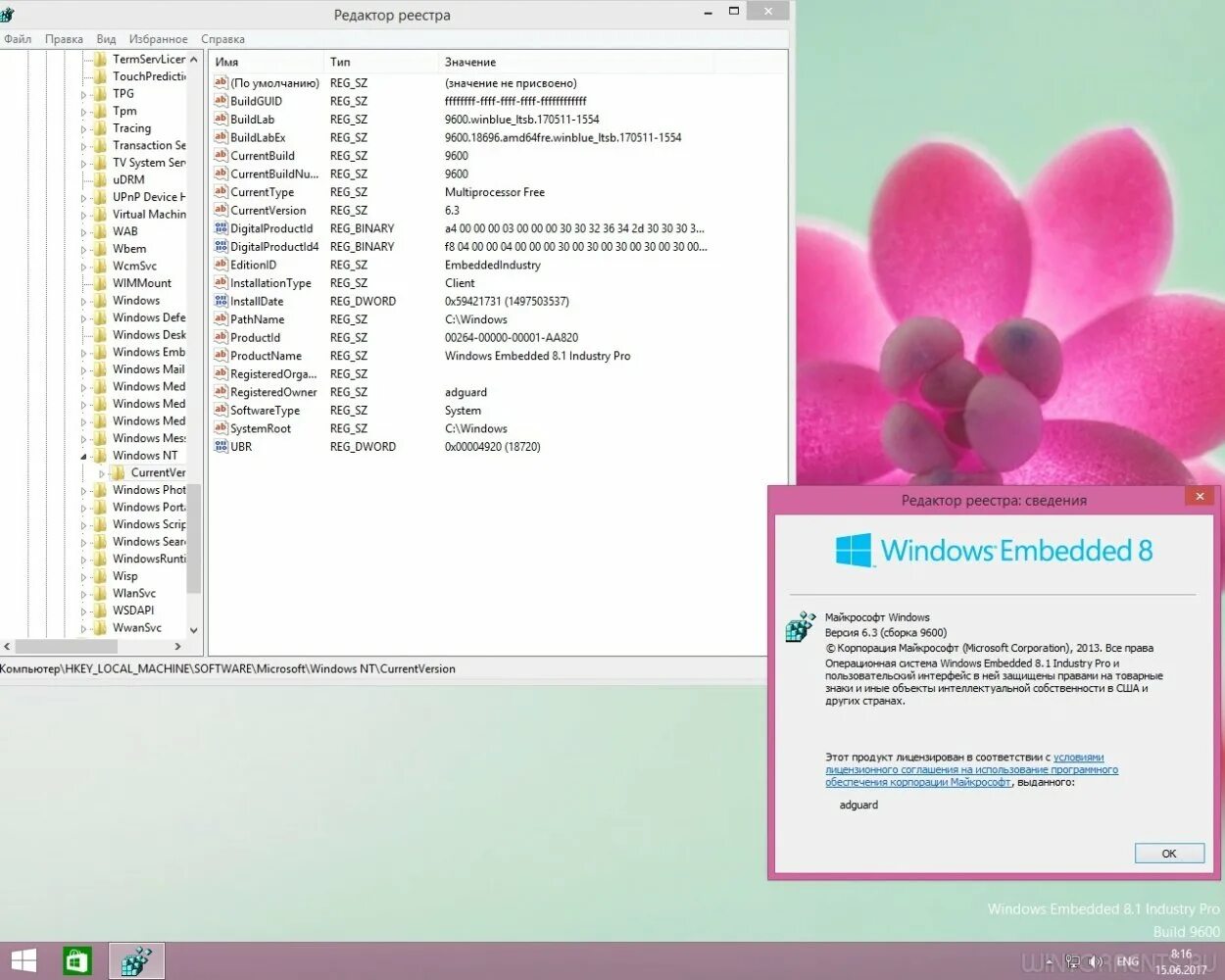The height and width of the screenshot is (980, 1225).
Task: Open the Справка menu
Action: [222, 39]
